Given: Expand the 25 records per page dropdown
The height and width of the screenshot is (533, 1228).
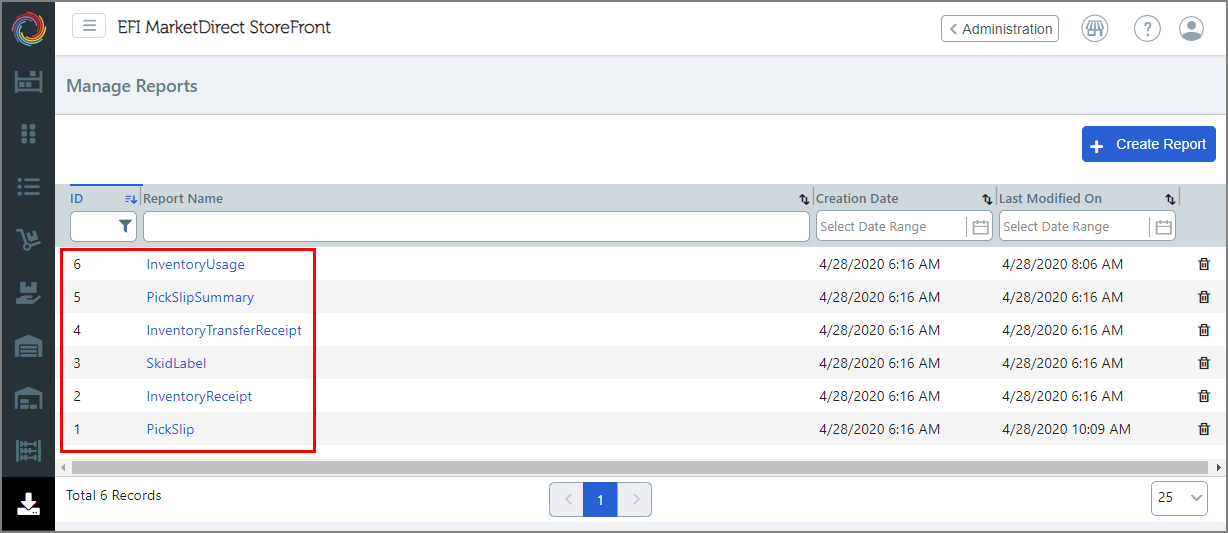Looking at the screenshot, I should click(x=1180, y=497).
